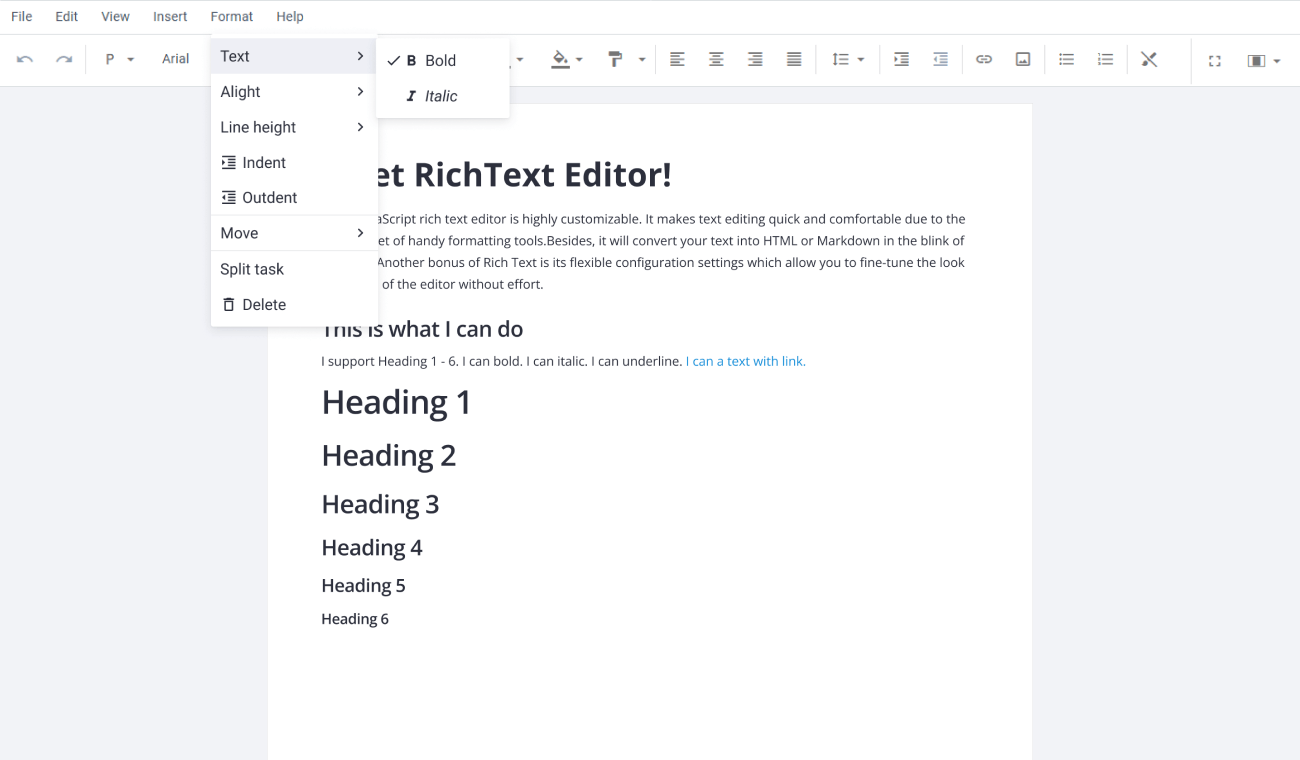Expand the fill color dropdown arrow
The height and width of the screenshot is (760, 1300).
point(579,60)
